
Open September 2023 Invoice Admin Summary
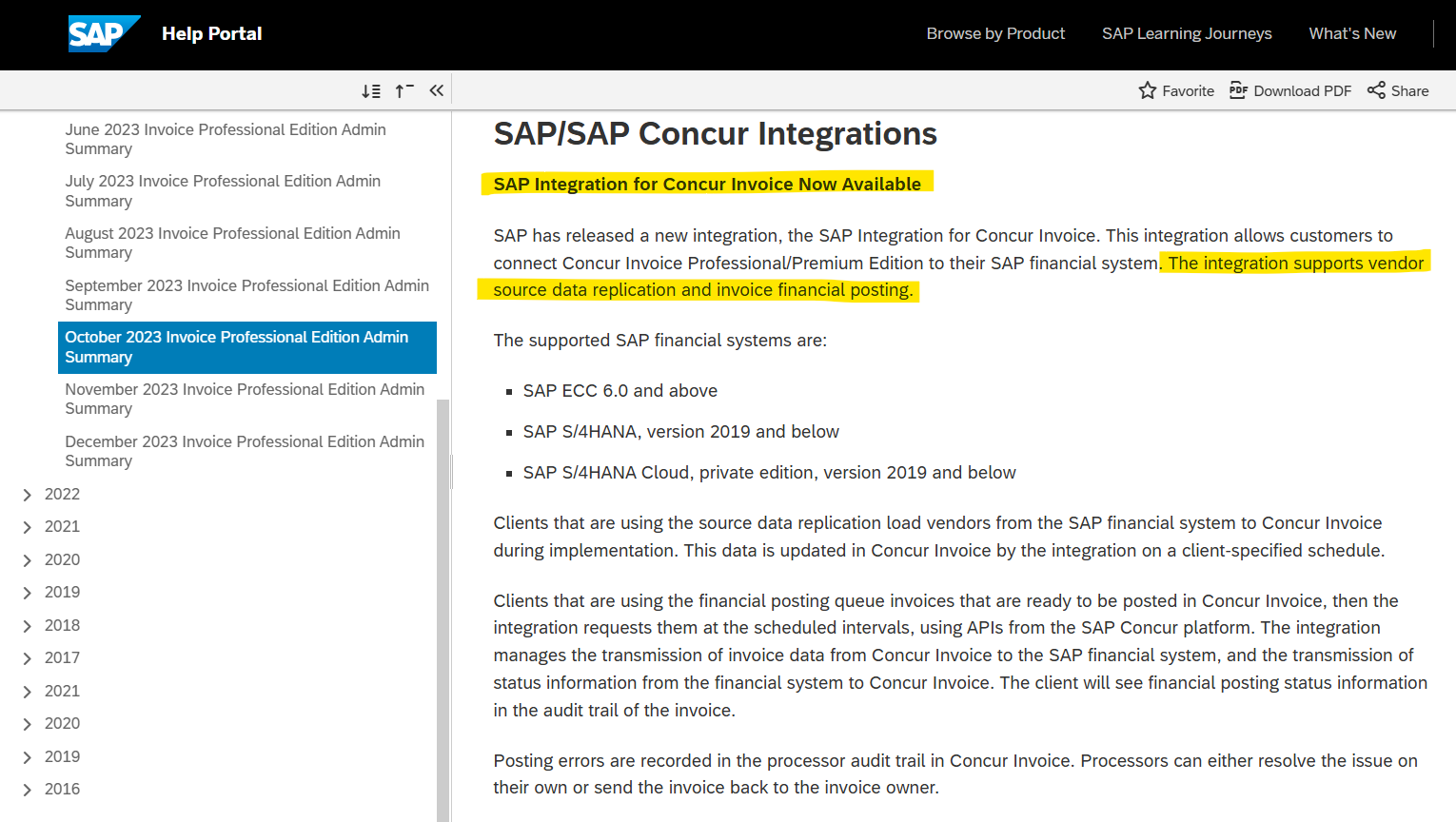(x=247, y=295)
